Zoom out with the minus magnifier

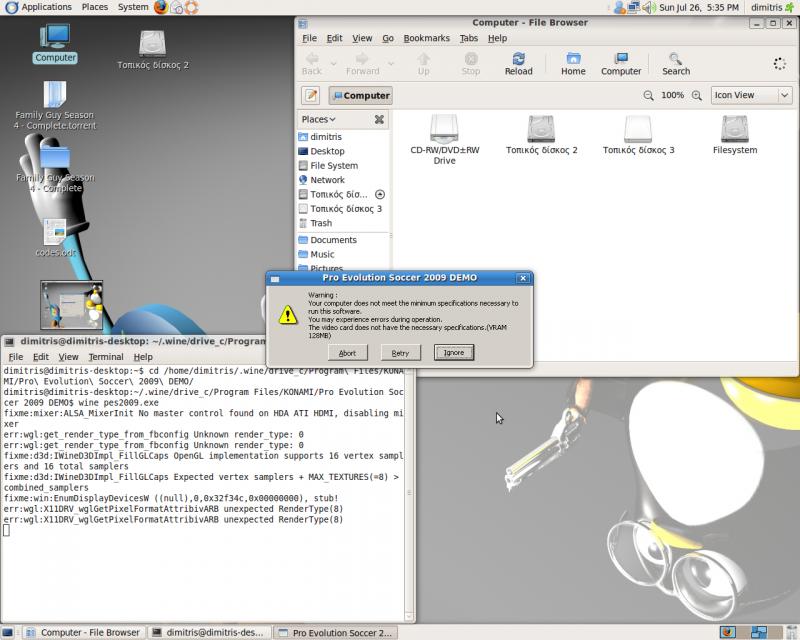click(648, 95)
